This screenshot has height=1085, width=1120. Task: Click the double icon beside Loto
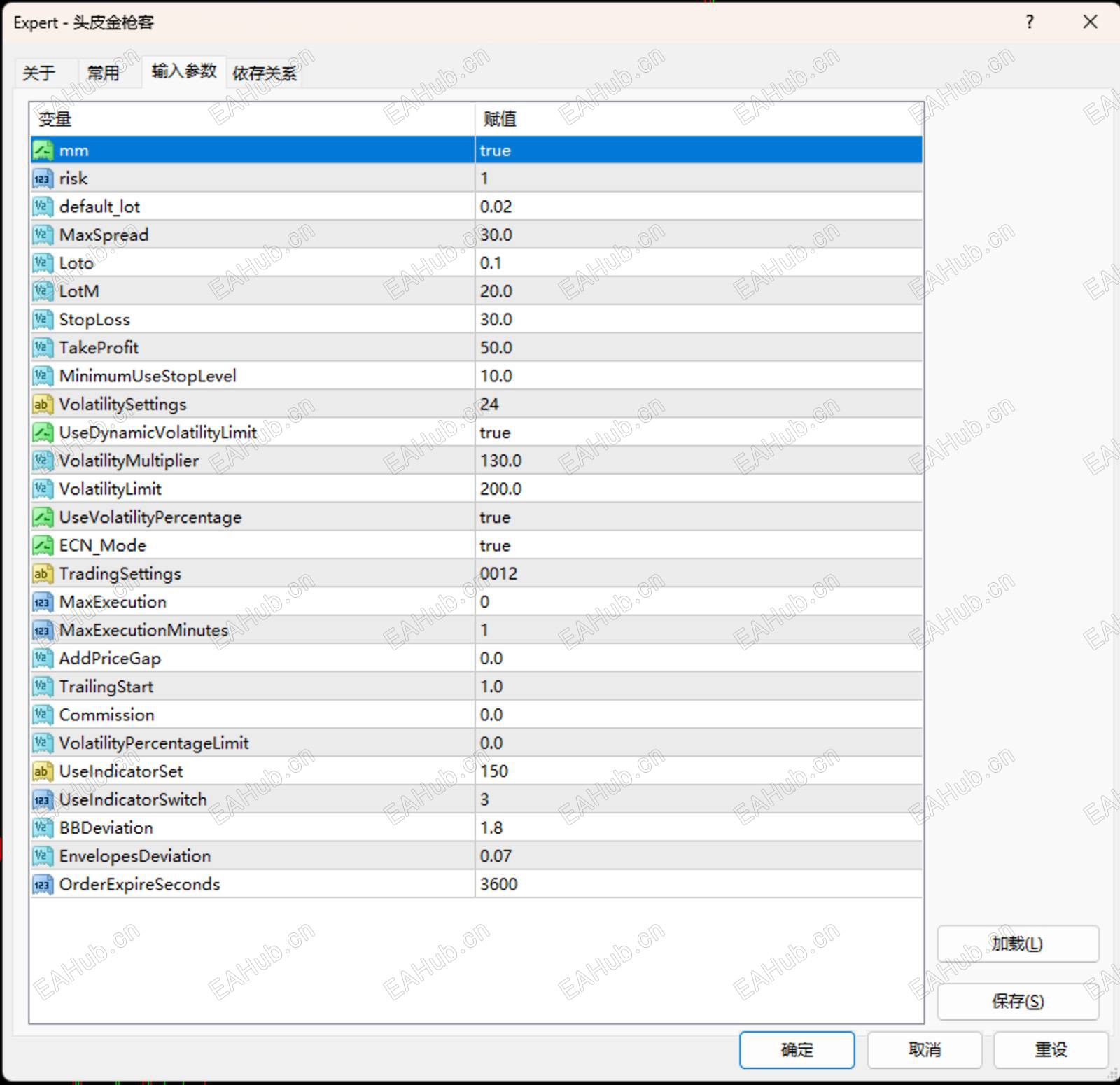(43, 263)
